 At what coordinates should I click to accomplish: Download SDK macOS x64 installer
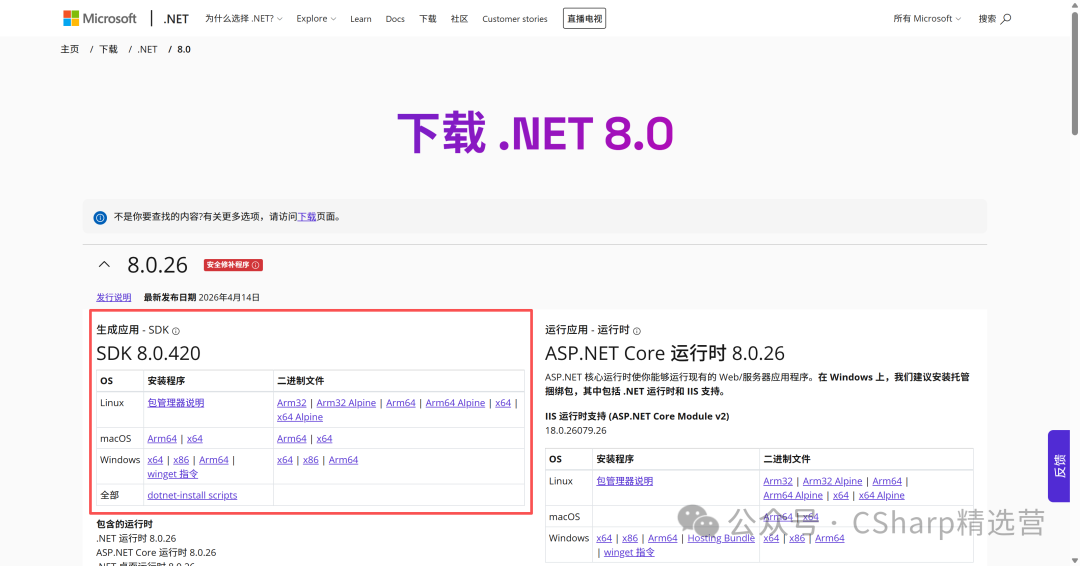pyautogui.click(x=195, y=439)
